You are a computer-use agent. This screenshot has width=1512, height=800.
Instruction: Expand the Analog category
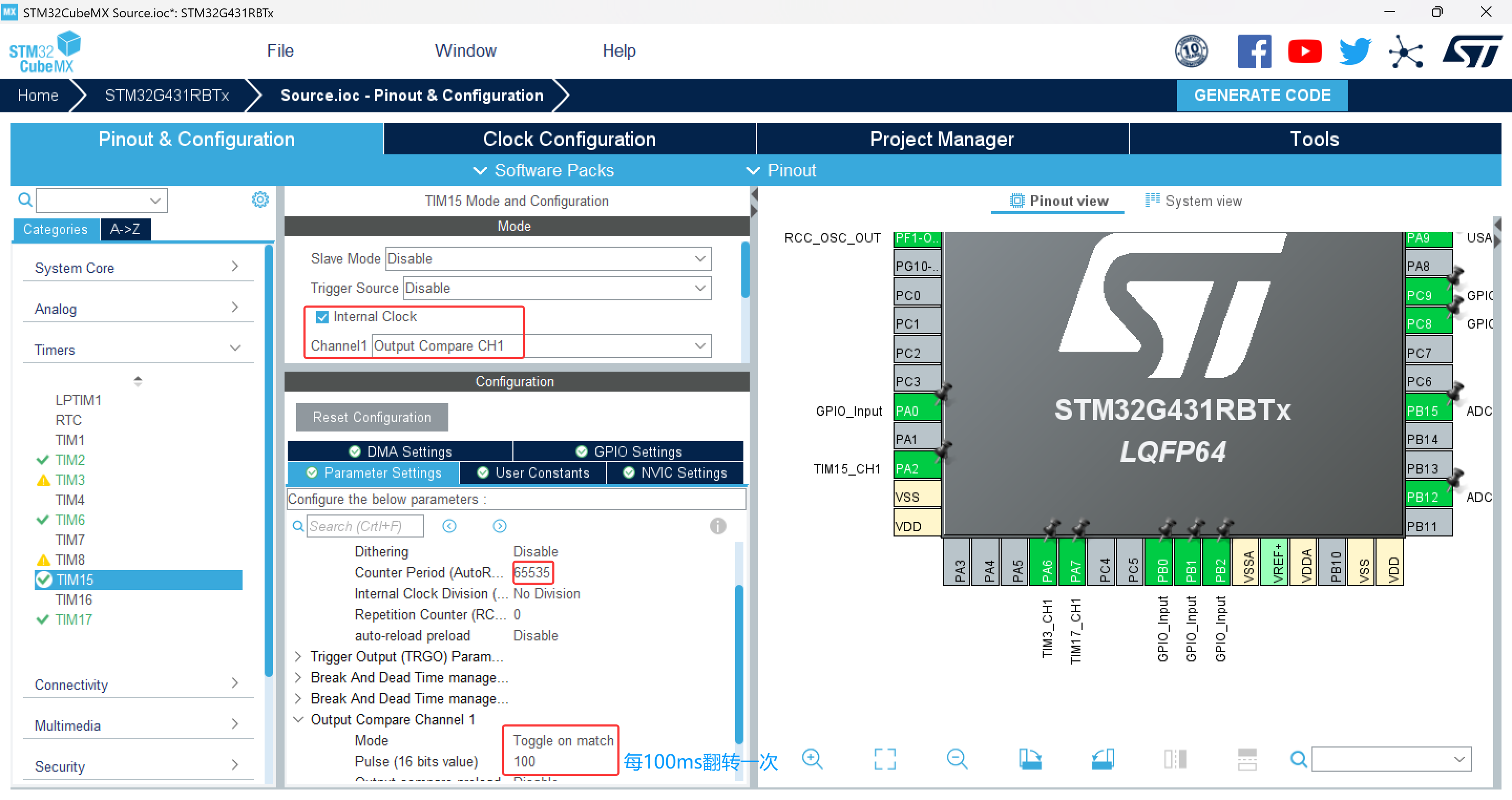pyautogui.click(x=139, y=309)
